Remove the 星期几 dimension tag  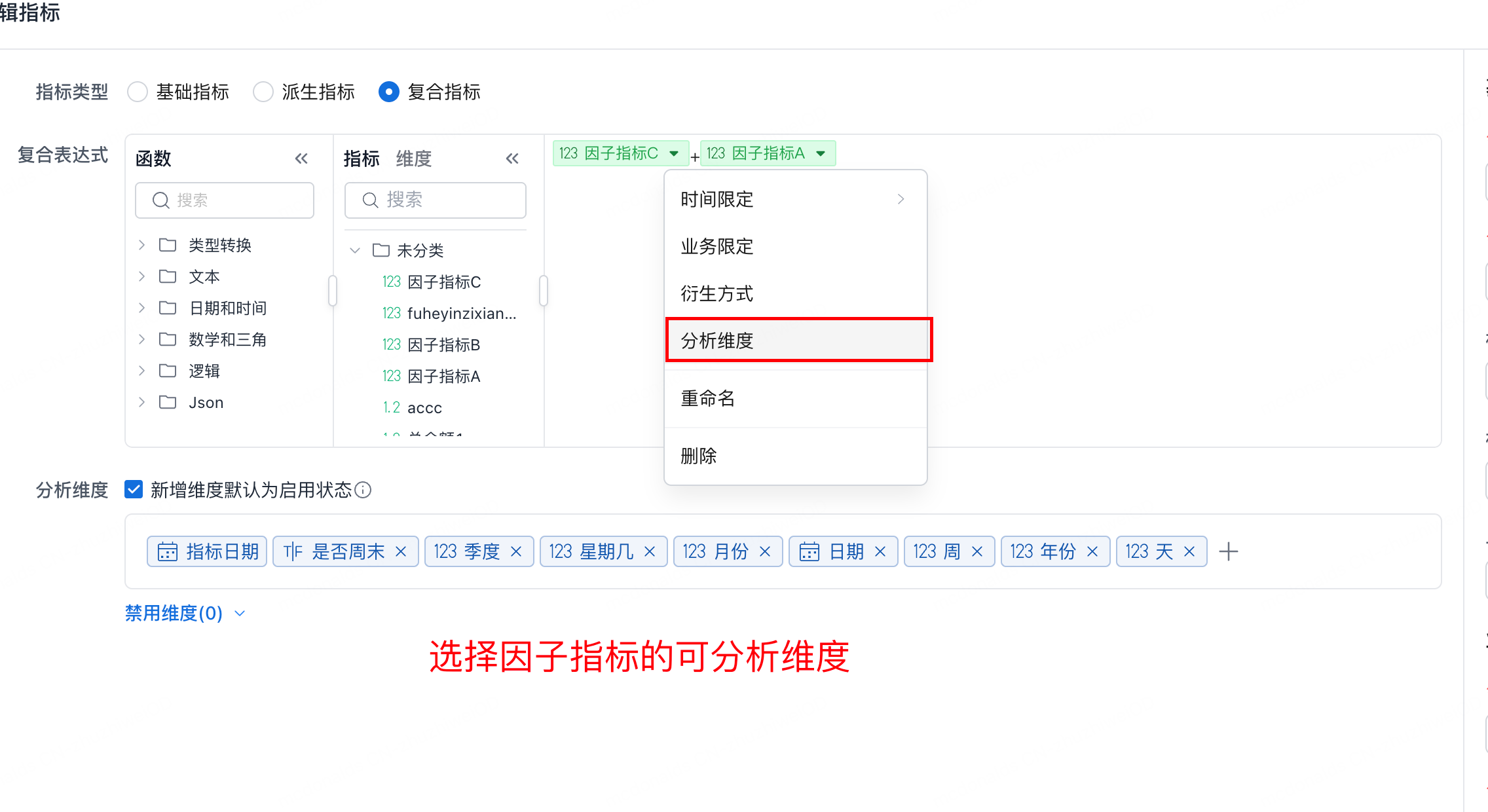[x=650, y=551]
